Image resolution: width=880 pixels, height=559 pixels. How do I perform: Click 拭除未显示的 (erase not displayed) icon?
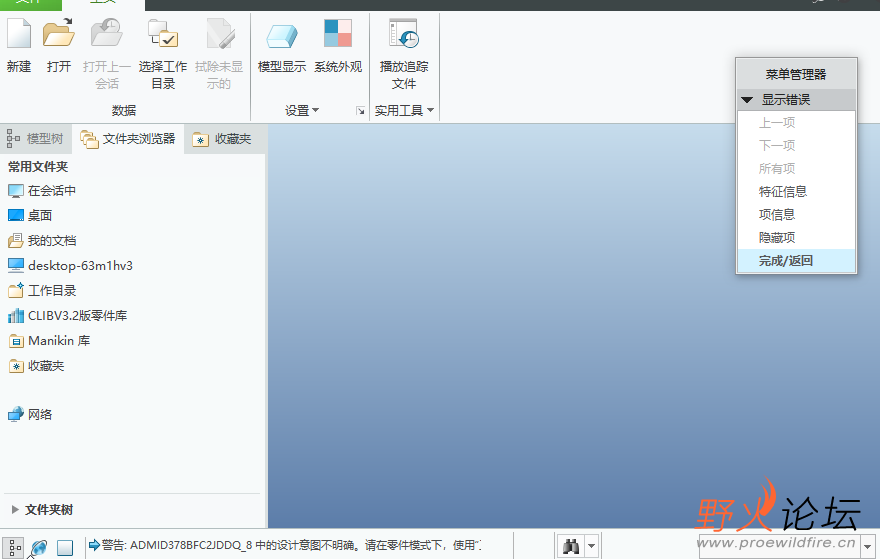click(219, 34)
